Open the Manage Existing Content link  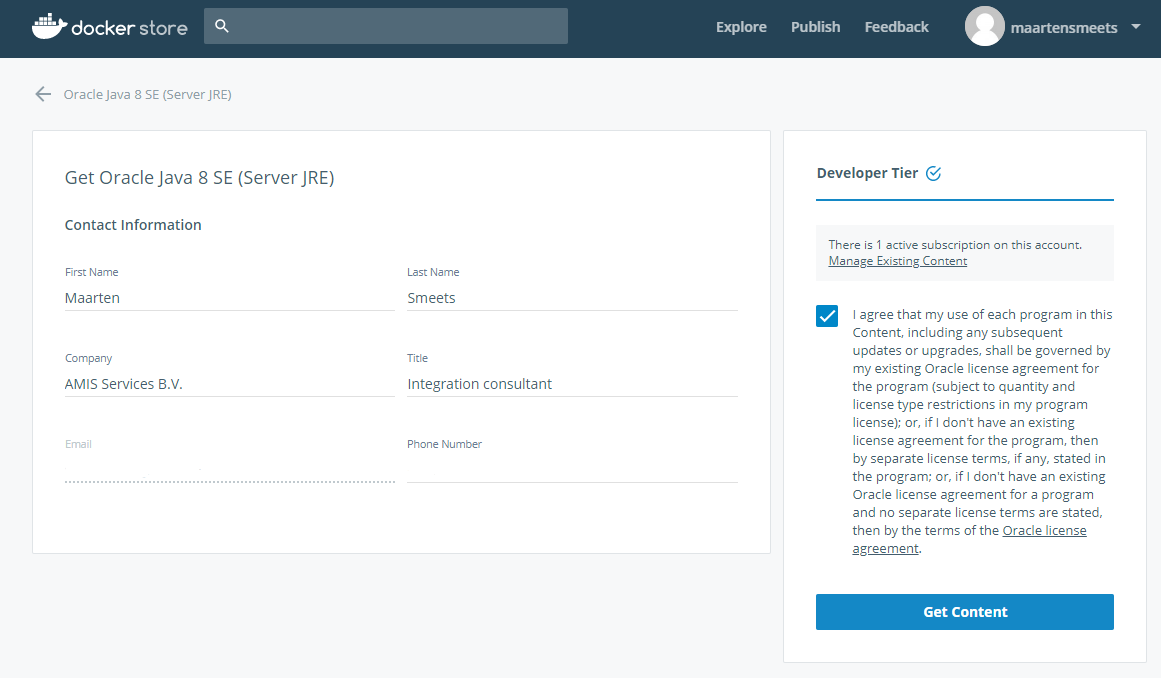[897, 260]
